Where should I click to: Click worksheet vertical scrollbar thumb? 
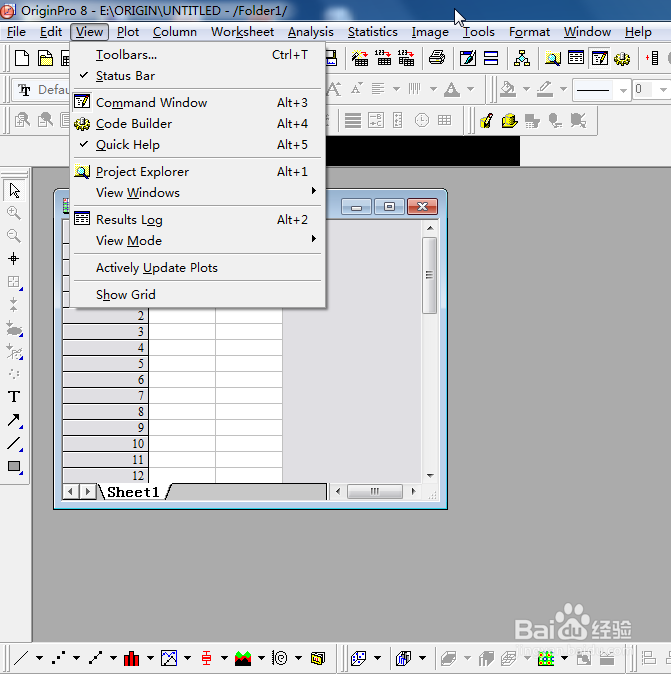429,275
